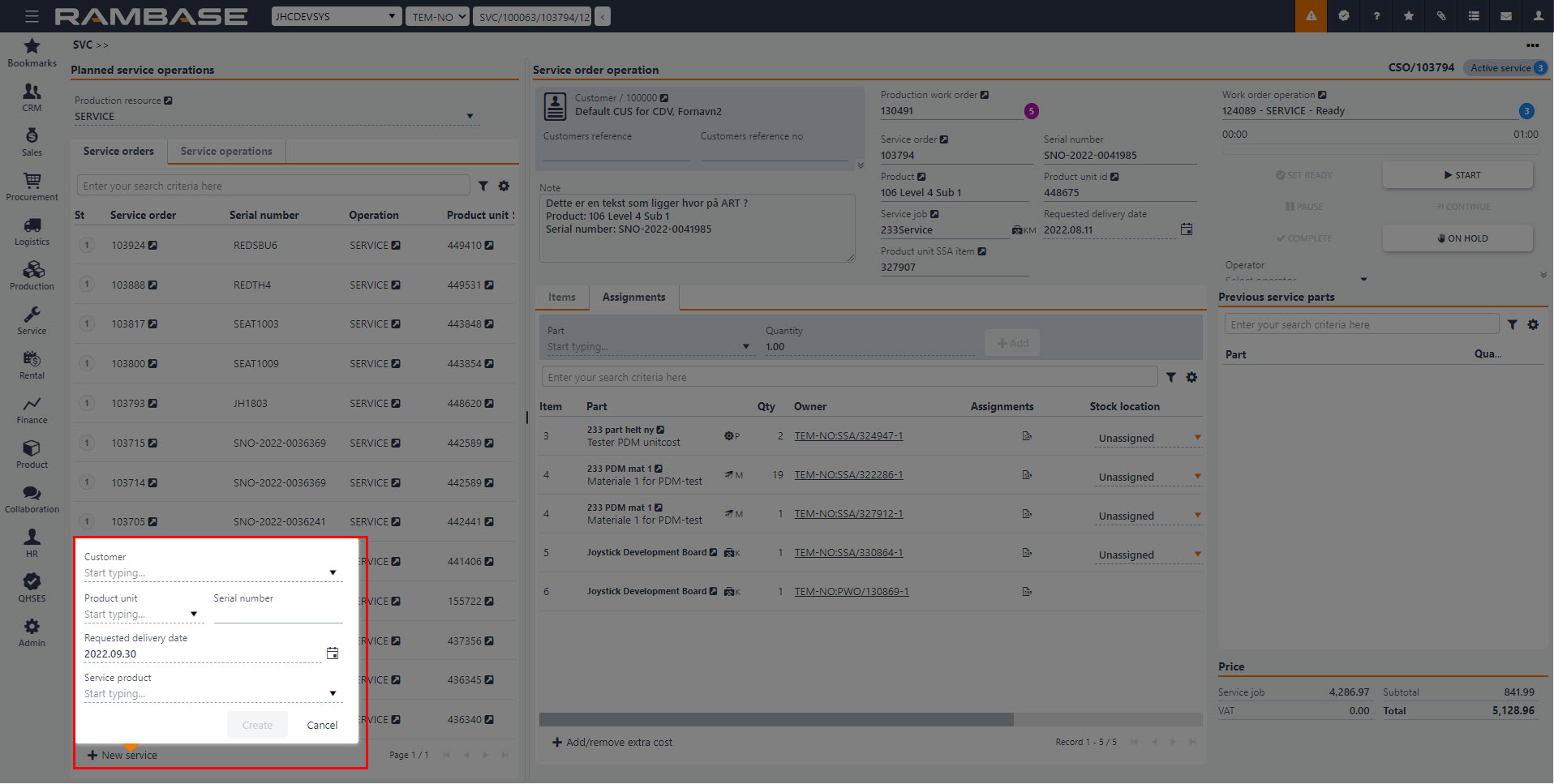Open Production resource SERVICE dropdown
This screenshot has width=1554, height=784.
pos(470,117)
